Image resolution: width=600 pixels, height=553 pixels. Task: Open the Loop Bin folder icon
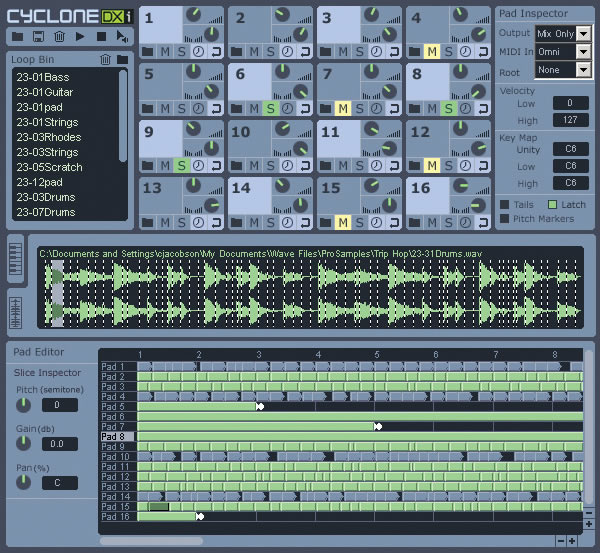[x=122, y=59]
